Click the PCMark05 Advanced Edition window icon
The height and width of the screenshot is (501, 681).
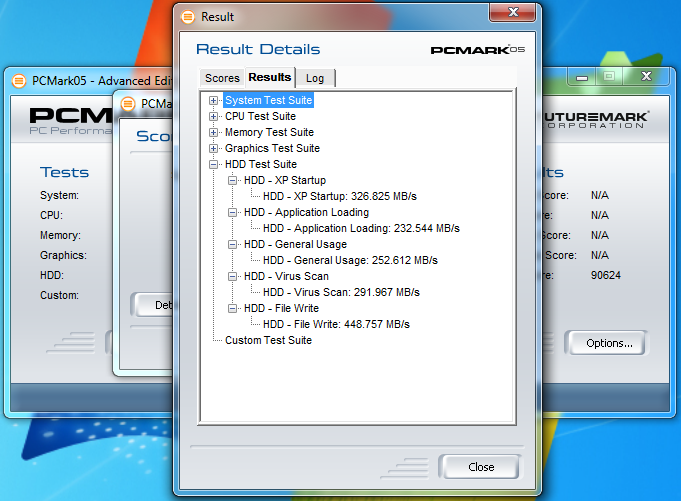tap(19, 81)
